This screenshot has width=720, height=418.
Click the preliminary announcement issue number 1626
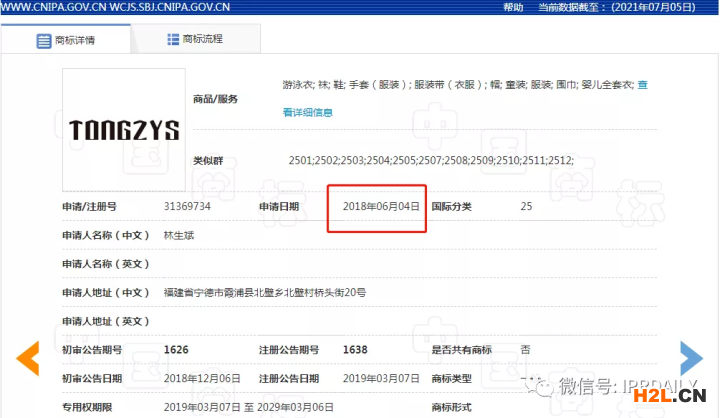pos(176,350)
